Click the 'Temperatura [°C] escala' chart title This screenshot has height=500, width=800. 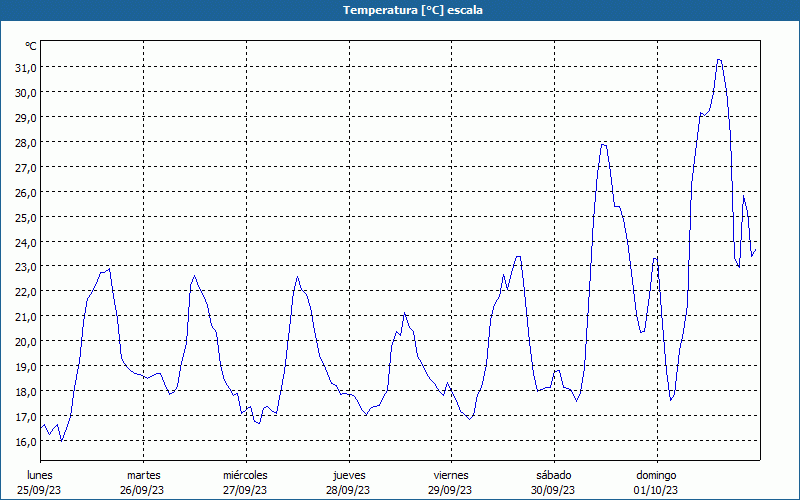pos(412,10)
